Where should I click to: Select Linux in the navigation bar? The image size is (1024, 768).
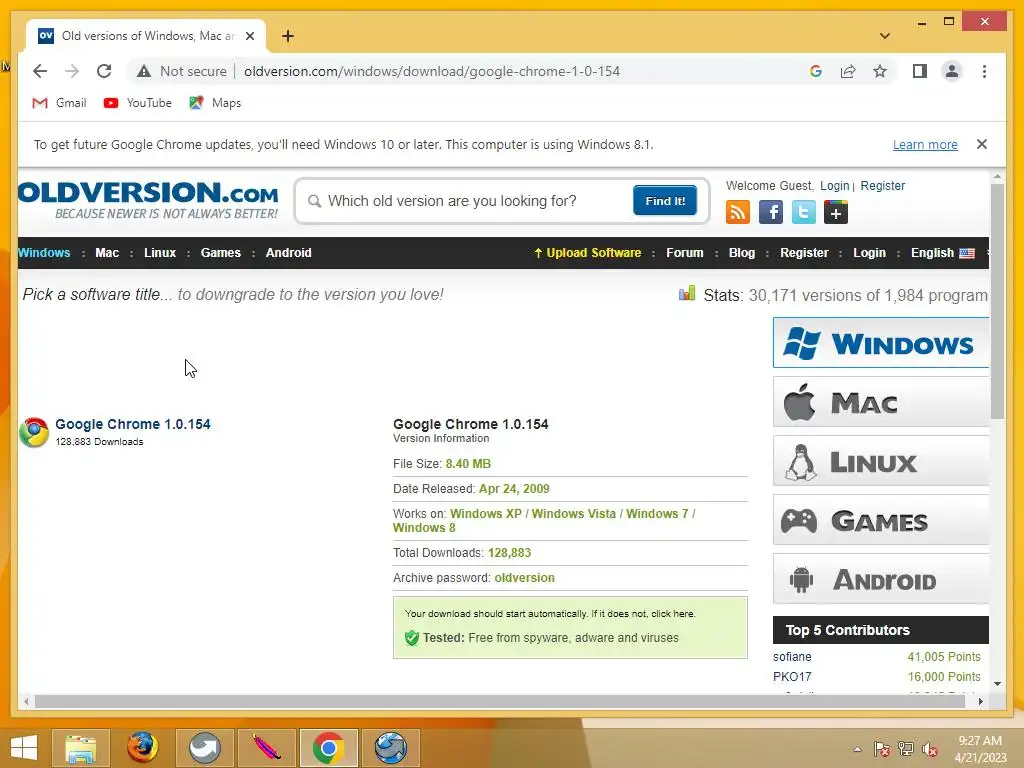coord(160,253)
